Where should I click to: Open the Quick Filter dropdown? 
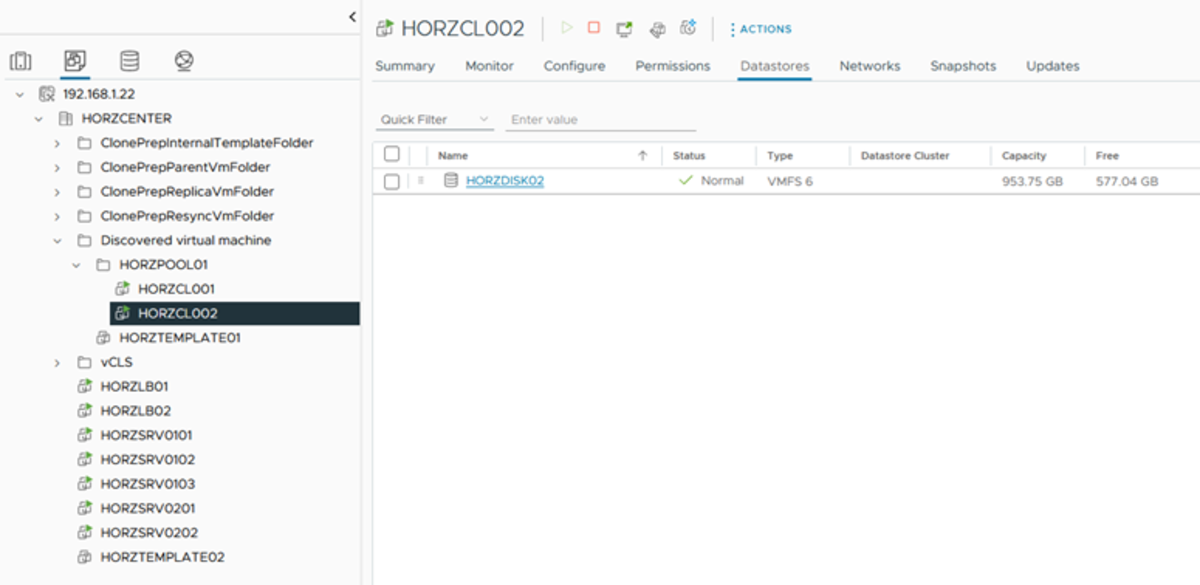pyautogui.click(x=435, y=120)
